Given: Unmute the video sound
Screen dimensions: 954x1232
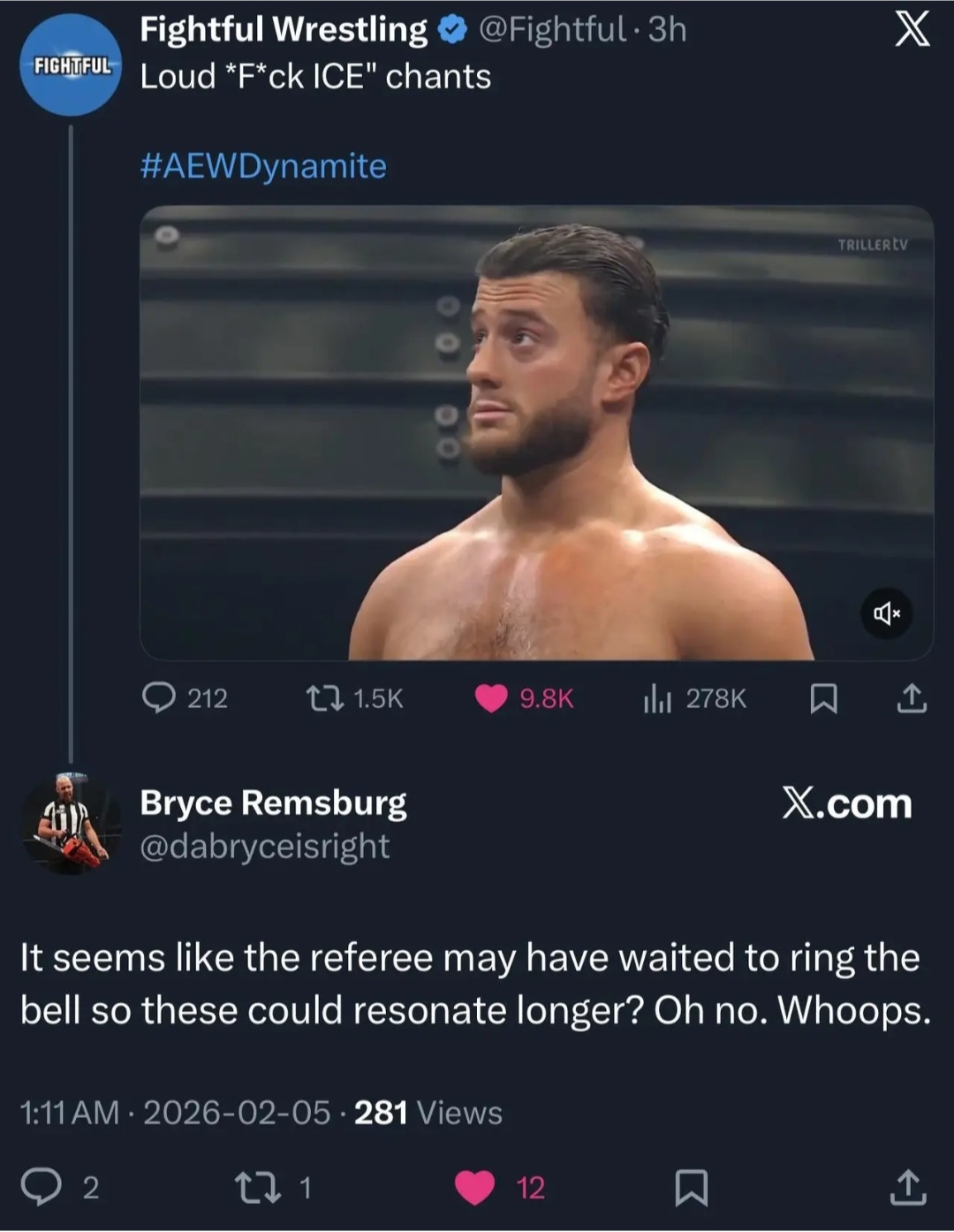Looking at the screenshot, I should pos(886,612).
